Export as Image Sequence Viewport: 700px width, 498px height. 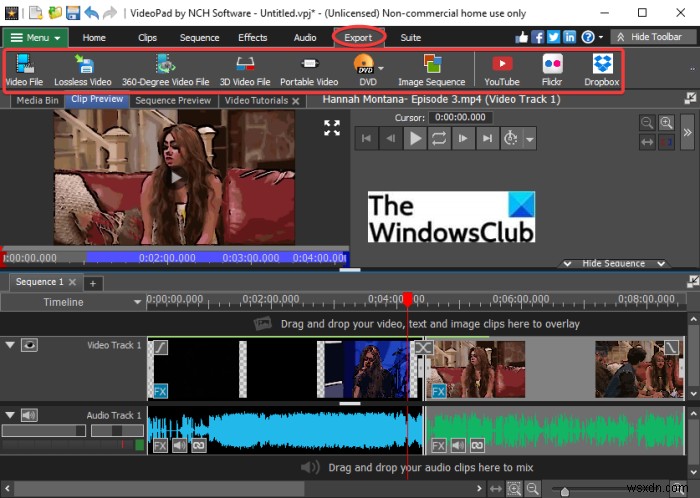(432, 70)
